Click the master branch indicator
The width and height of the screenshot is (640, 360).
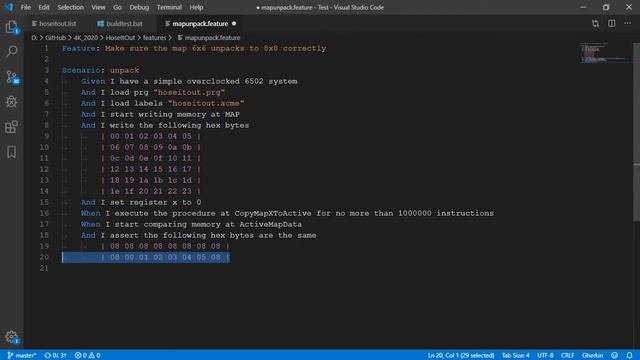22,356
